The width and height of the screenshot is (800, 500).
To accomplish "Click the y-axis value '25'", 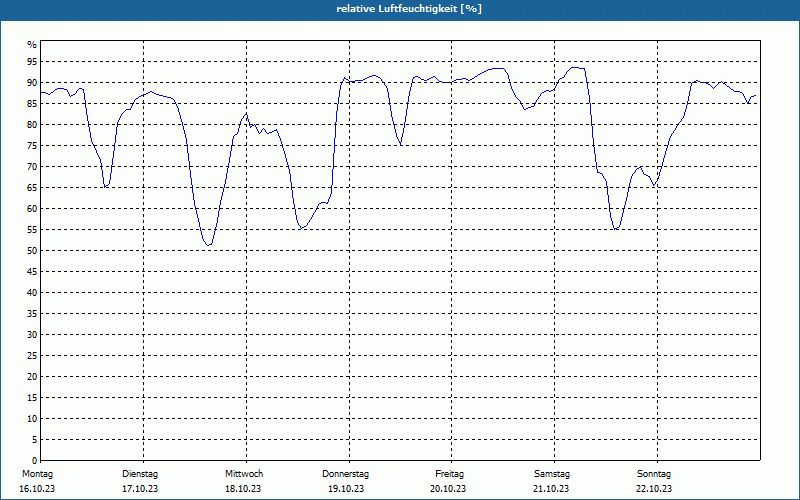I will point(32,356).
